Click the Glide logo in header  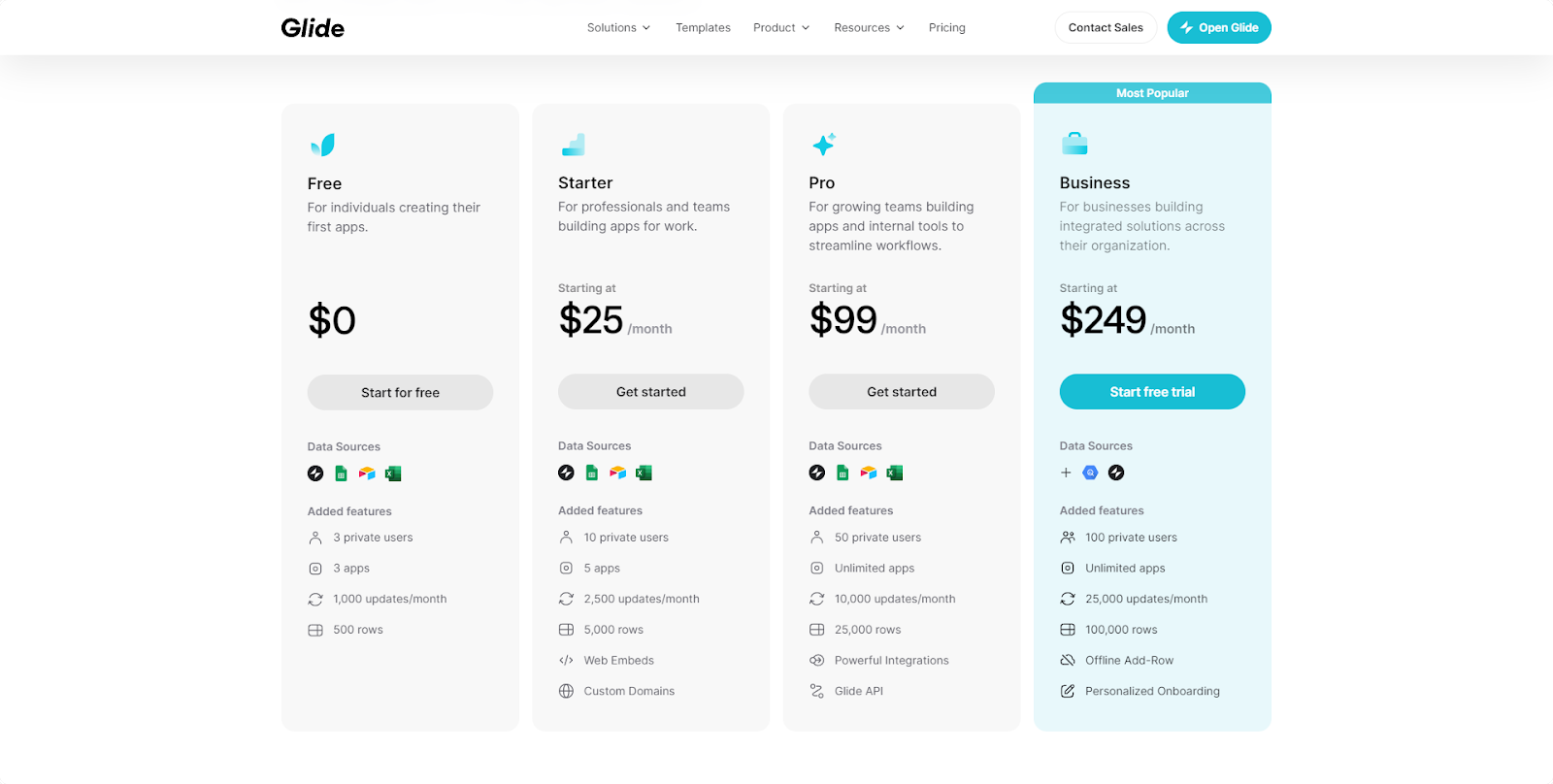[x=313, y=28]
